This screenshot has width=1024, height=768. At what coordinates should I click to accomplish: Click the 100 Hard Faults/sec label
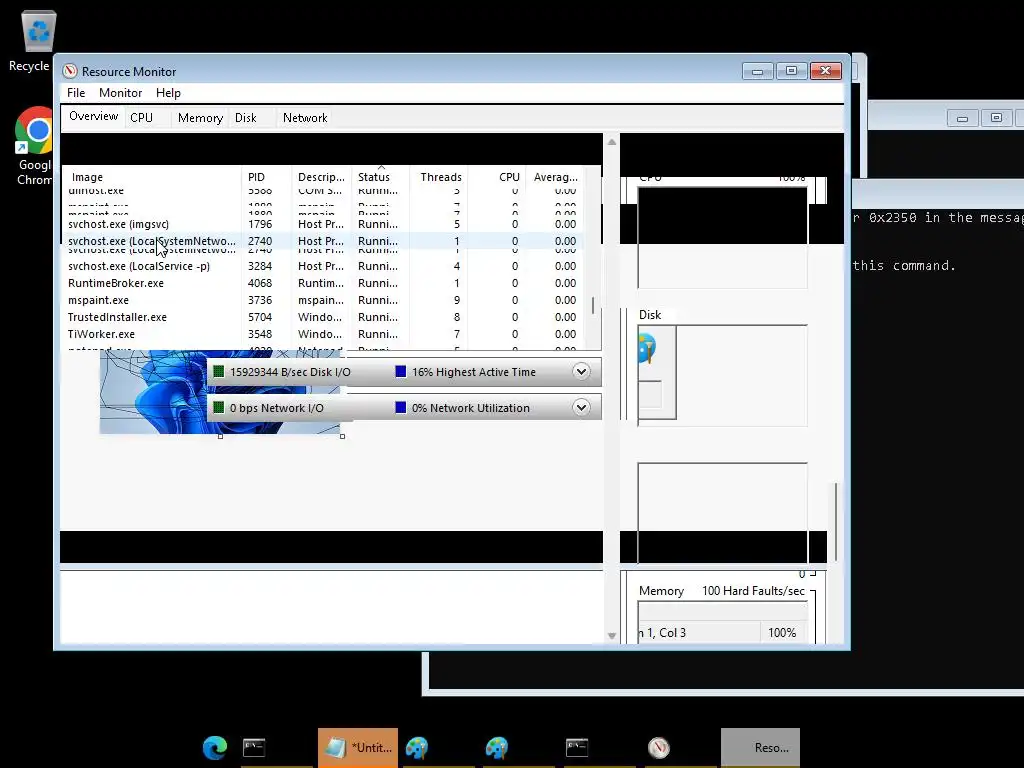tap(753, 590)
